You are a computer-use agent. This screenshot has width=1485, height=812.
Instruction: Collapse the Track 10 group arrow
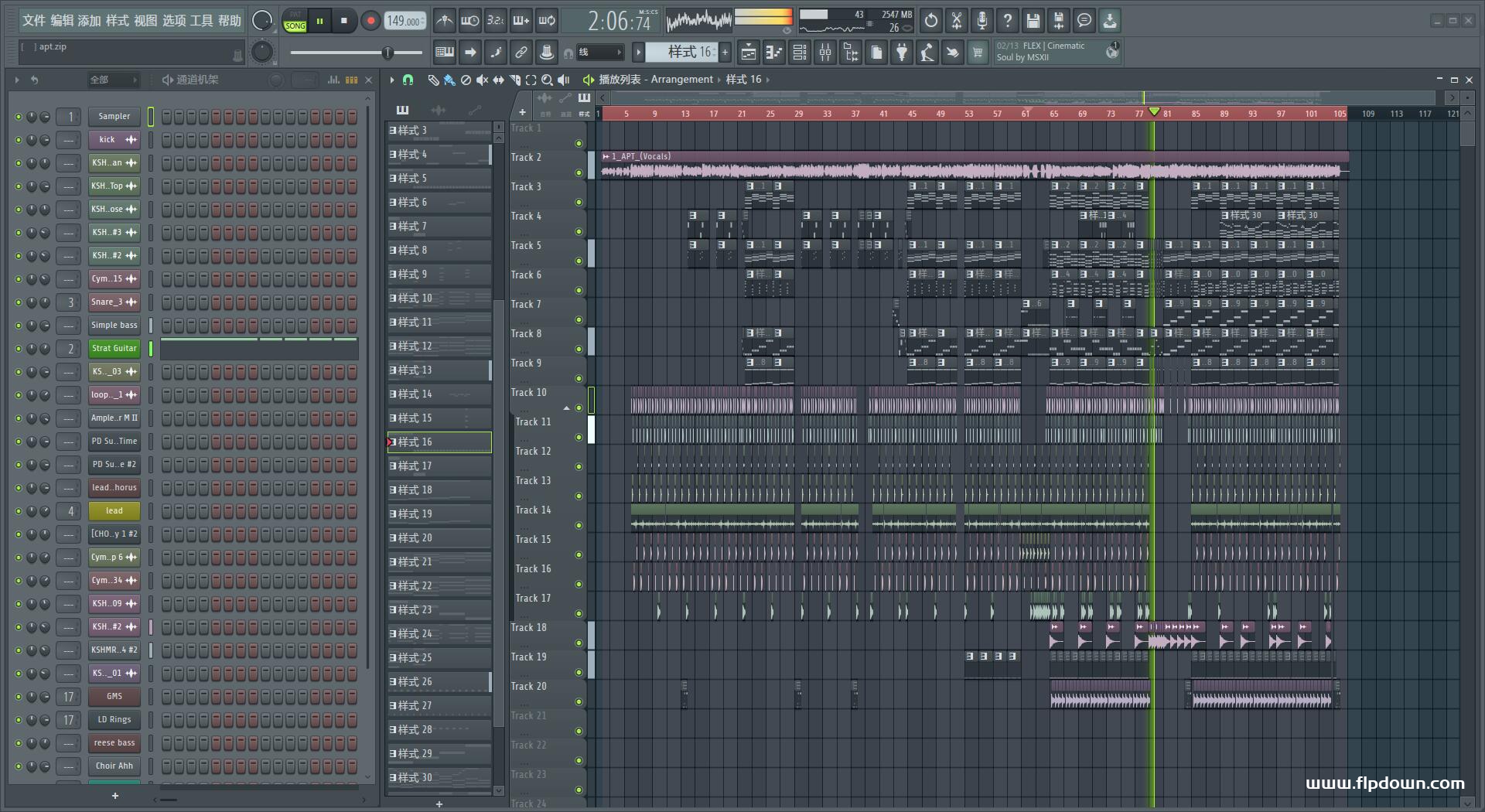(x=566, y=408)
